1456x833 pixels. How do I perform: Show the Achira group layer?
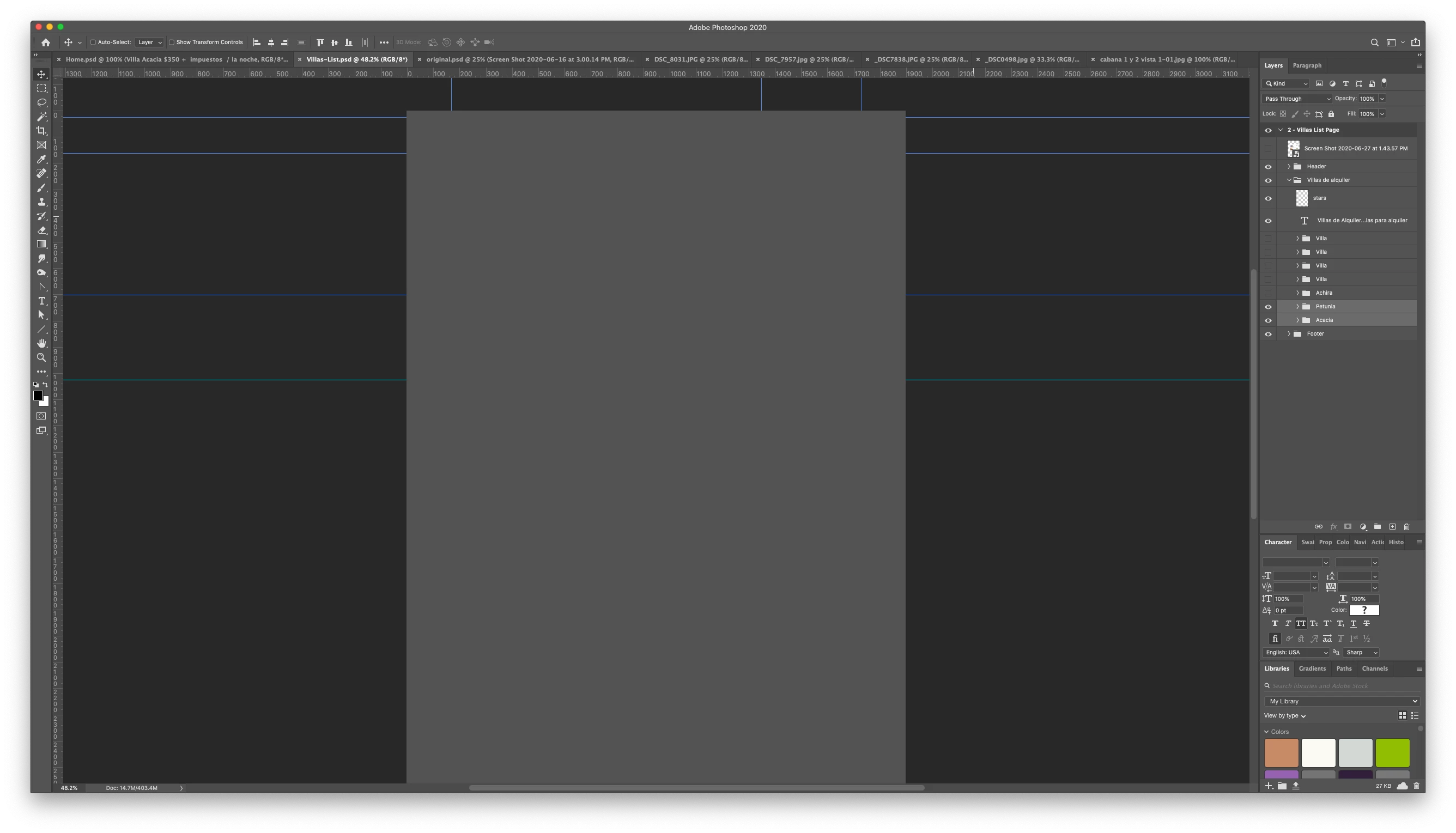click(1268, 293)
